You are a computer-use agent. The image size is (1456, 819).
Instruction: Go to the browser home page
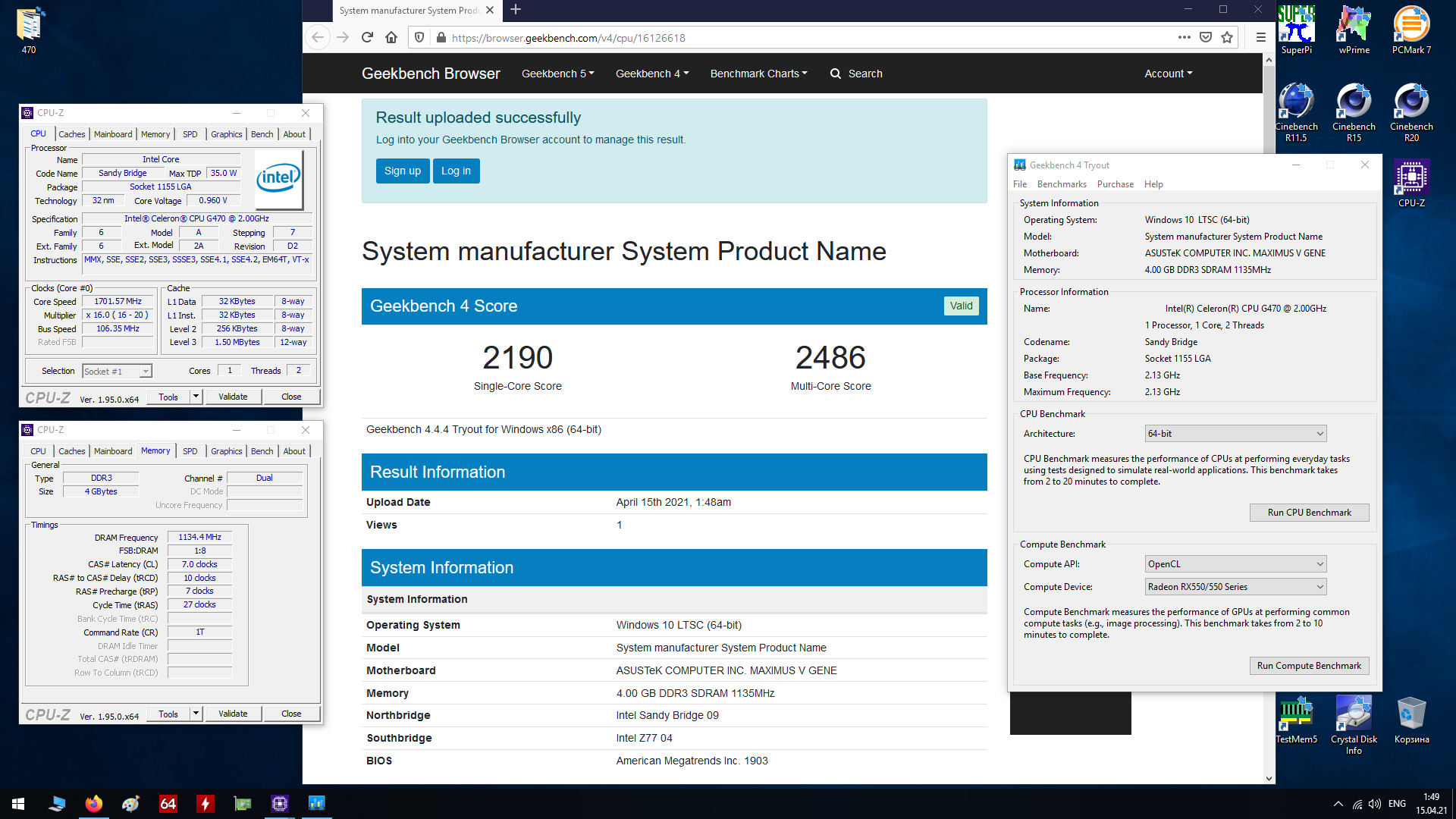click(x=391, y=37)
